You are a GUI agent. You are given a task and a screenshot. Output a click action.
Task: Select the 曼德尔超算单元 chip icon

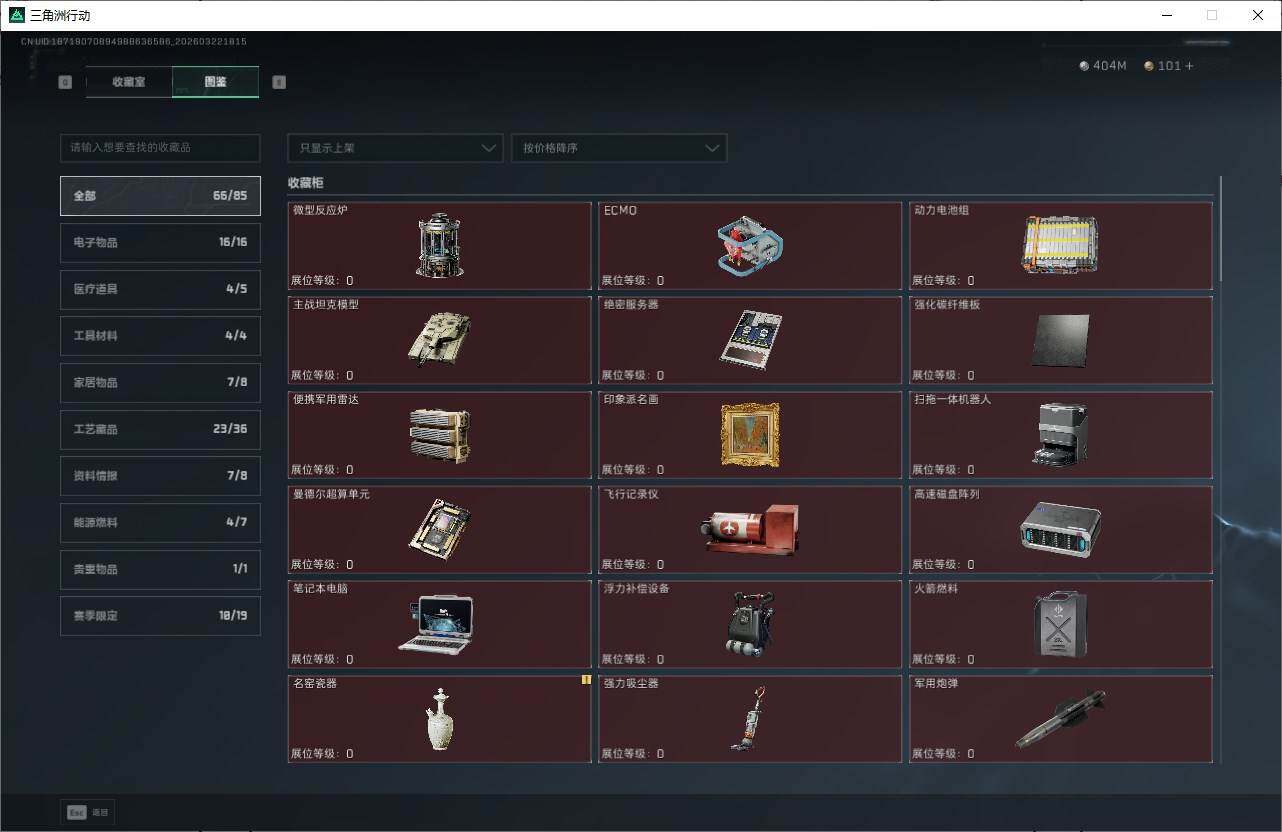click(x=440, y=529)
